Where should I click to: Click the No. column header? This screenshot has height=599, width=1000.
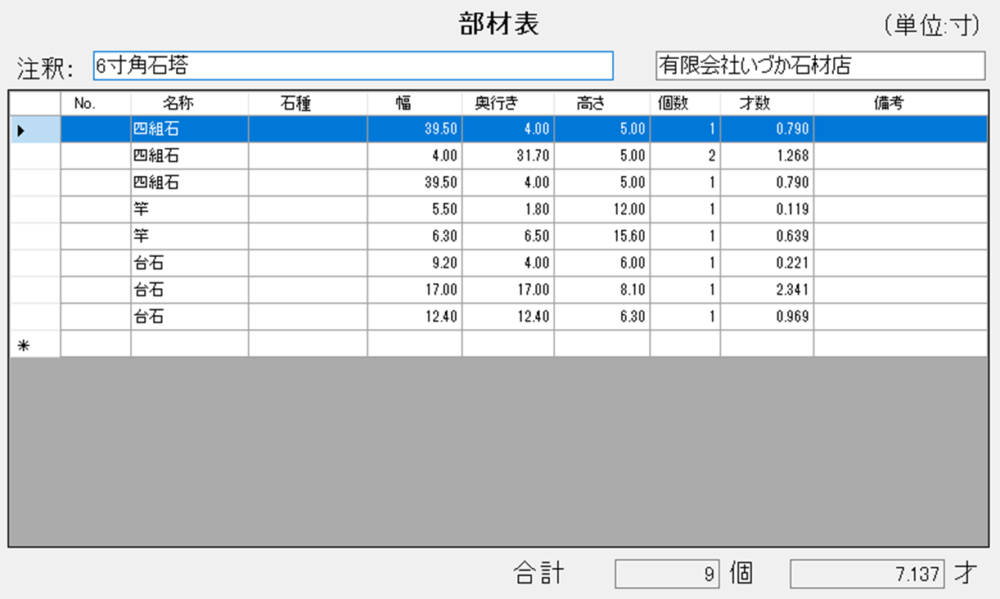(x=95, y=102)
